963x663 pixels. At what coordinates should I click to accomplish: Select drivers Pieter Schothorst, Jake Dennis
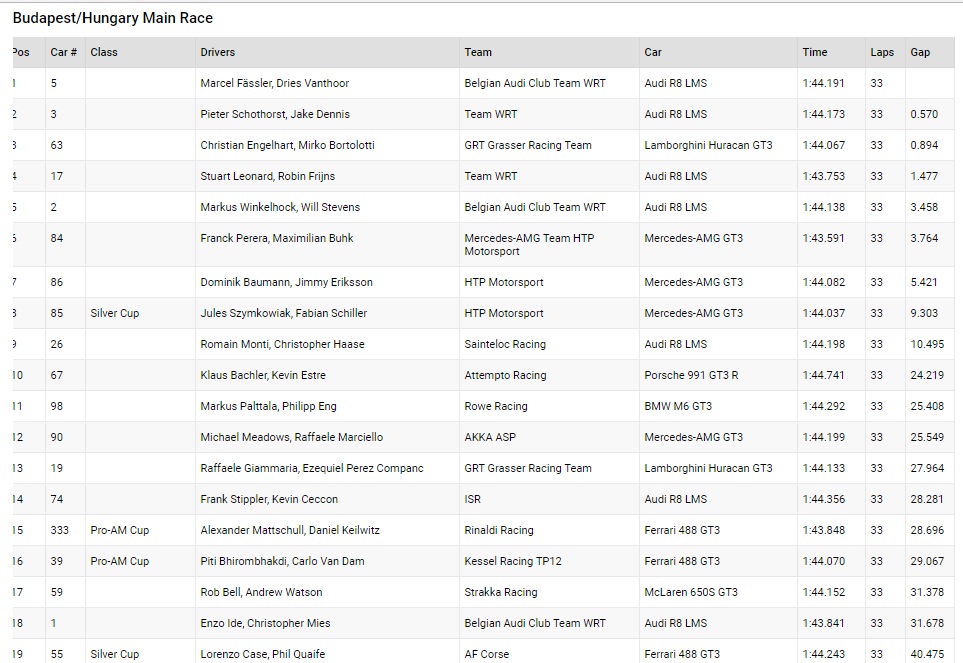click(x=275, y=114)
